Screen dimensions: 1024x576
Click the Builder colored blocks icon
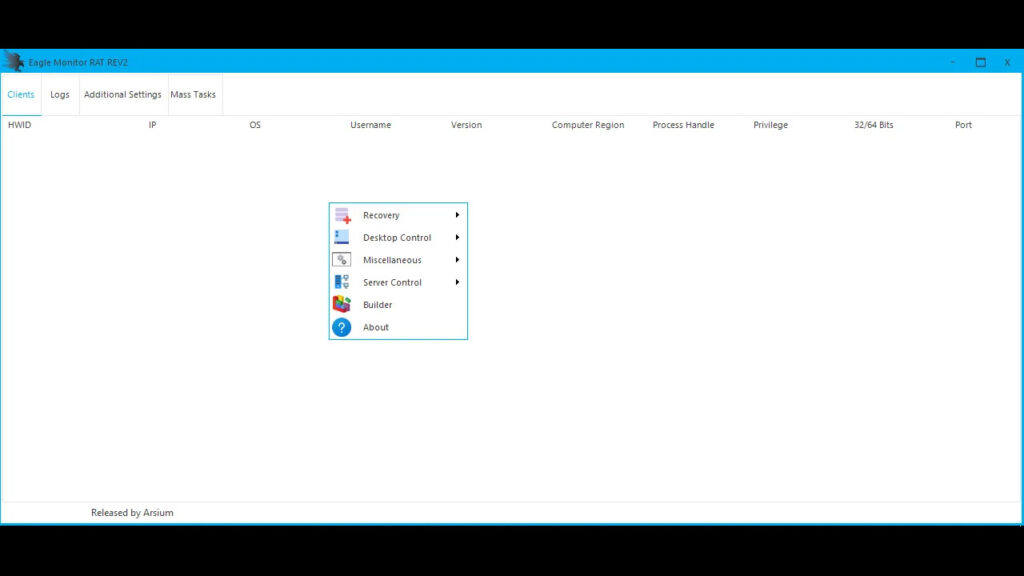342,304
